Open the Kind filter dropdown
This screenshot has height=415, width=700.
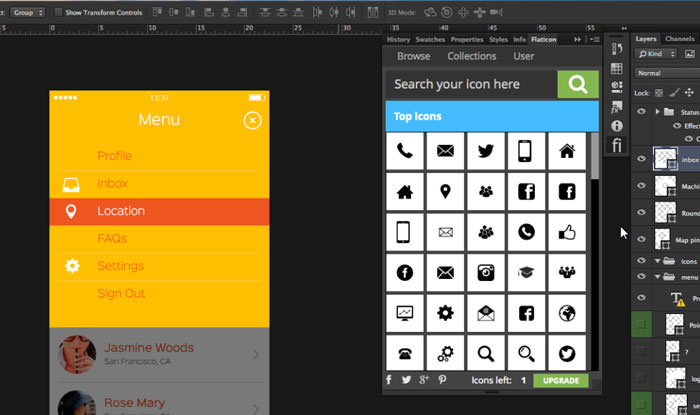(x=655, y=54)
